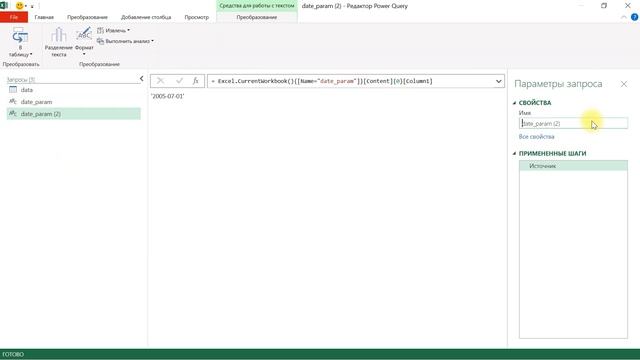
Task: Collapse the ribbon with chevron
Action: [623, 17]
